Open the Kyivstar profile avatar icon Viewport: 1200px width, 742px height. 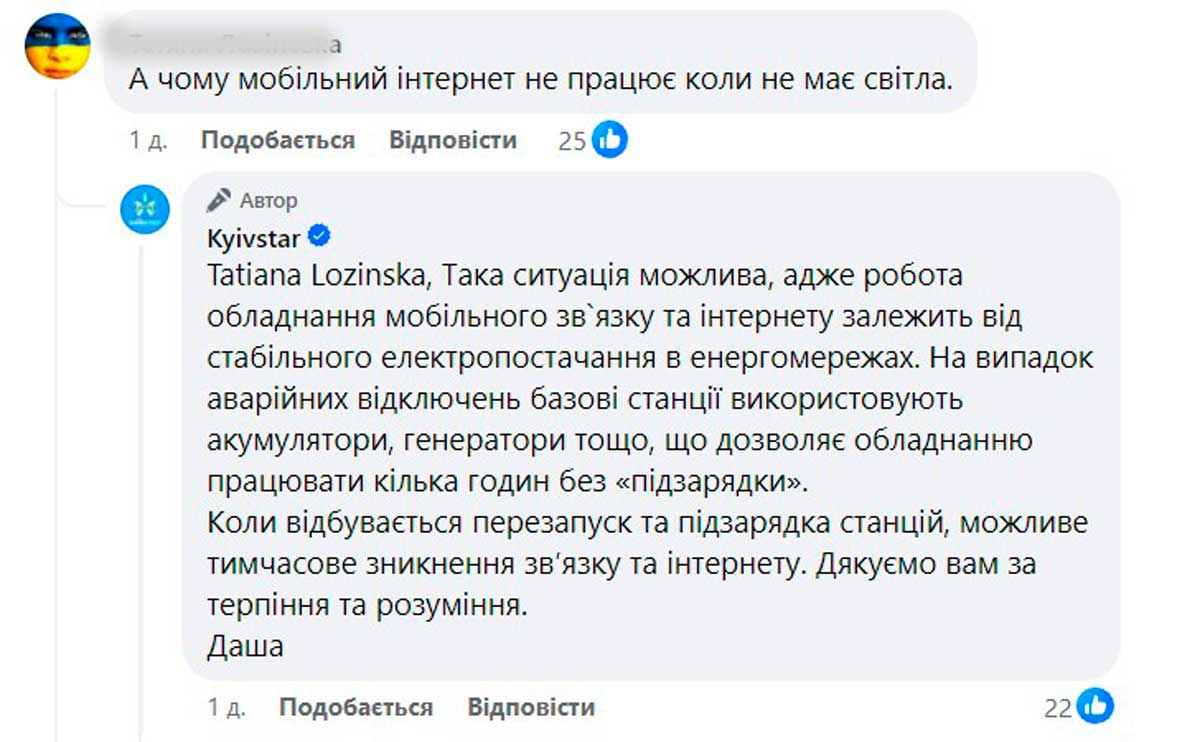coord(145,210)
